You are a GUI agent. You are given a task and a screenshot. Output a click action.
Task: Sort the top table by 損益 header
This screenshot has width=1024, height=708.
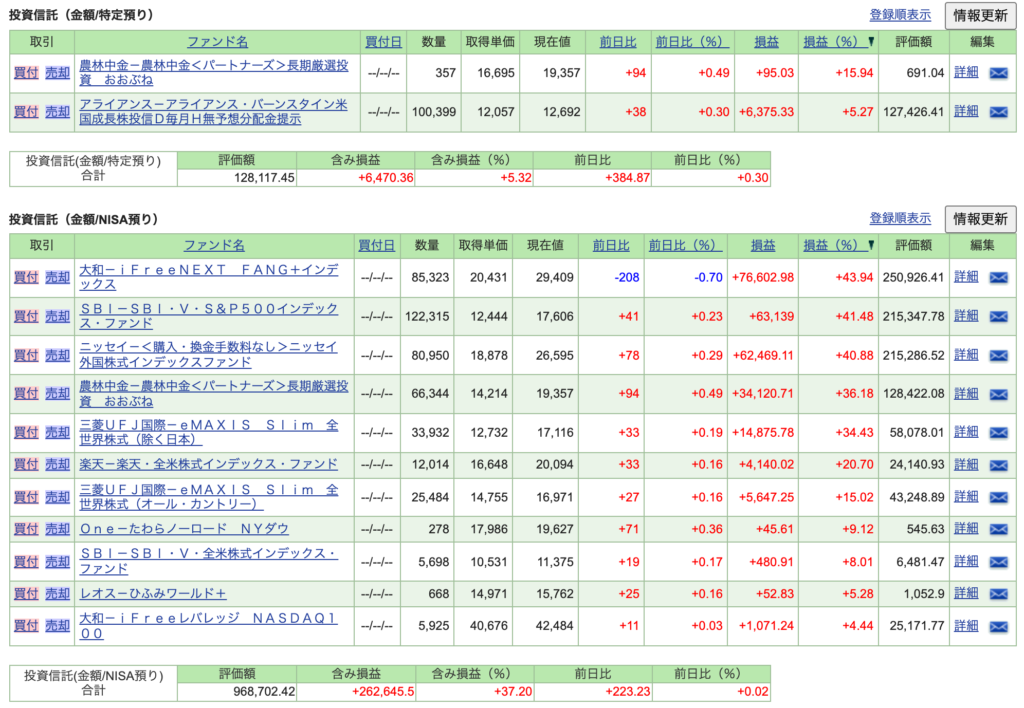(767, 42)
